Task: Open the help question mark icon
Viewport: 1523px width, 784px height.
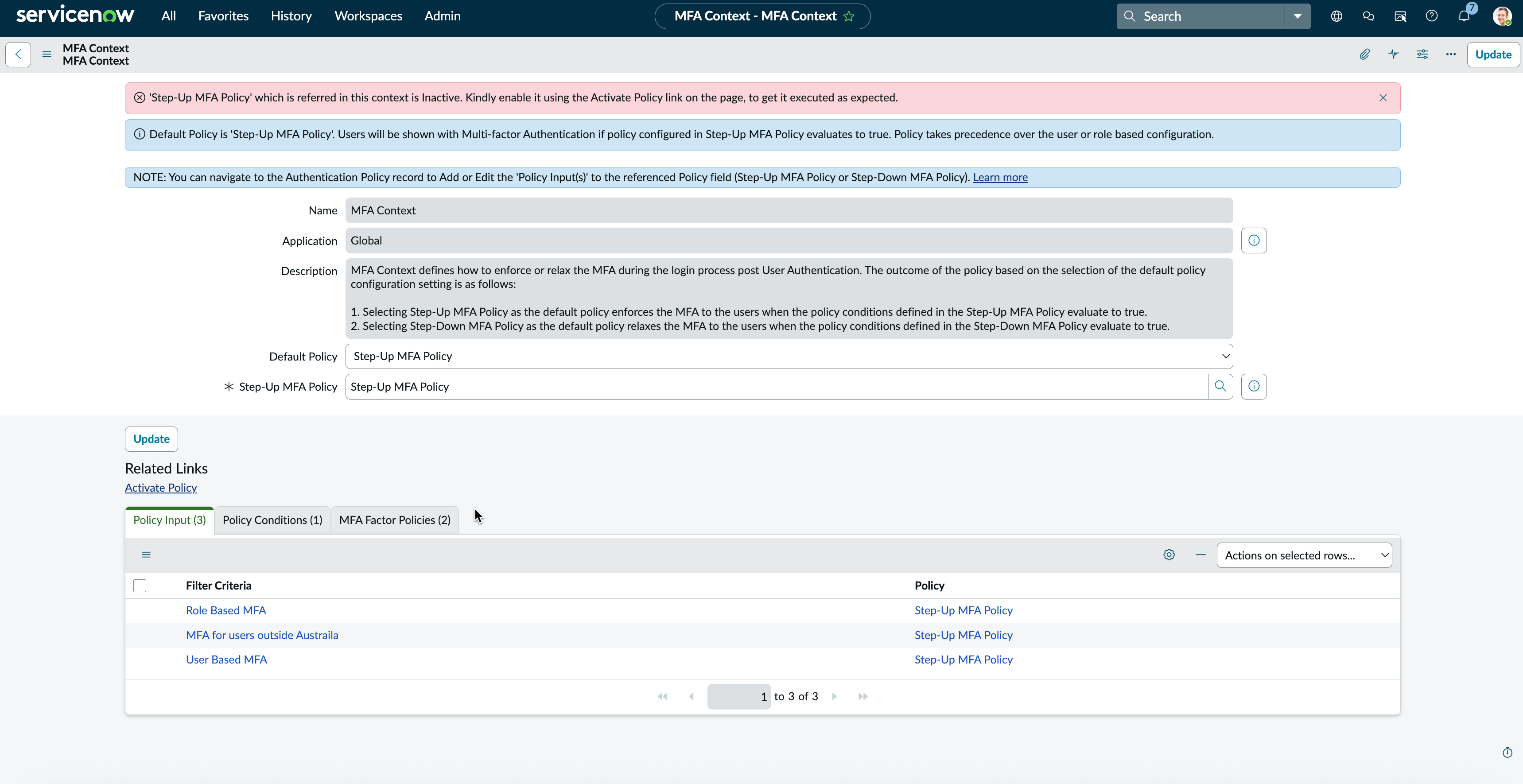Action: tap(1431, 16)
